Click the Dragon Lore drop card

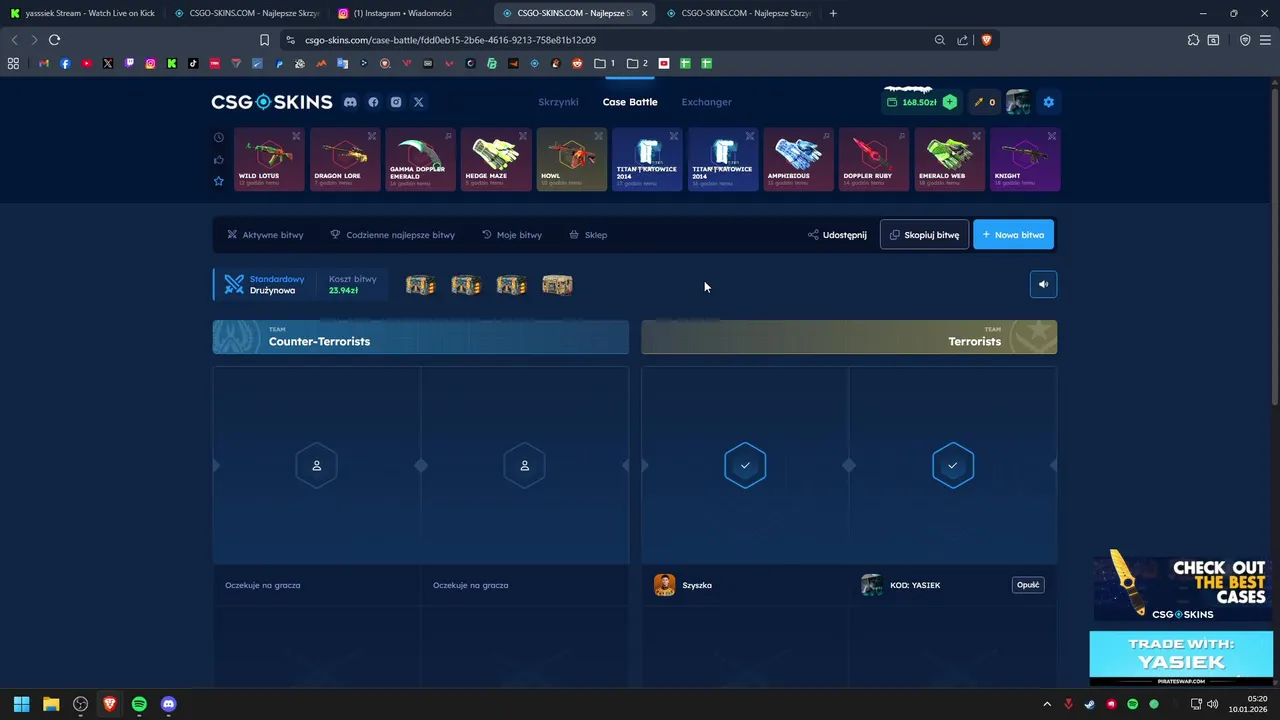[x=345, y=159]
